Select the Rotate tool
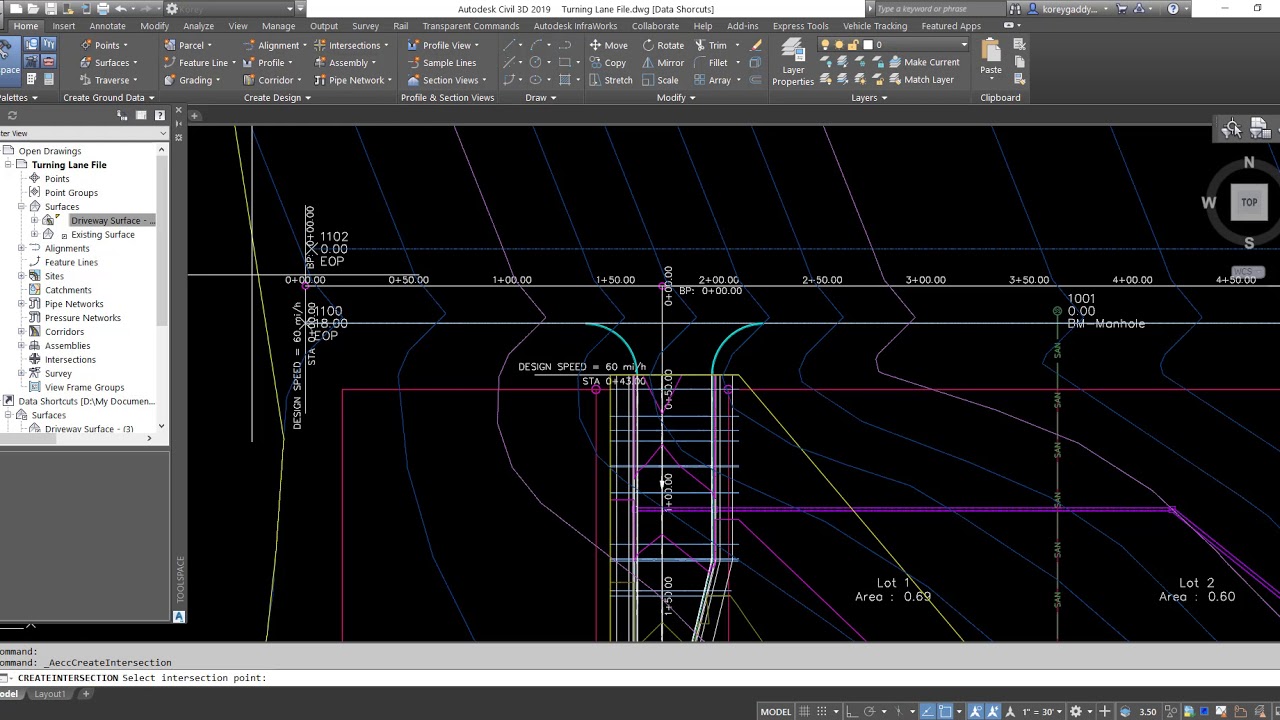 coord(663,45)
